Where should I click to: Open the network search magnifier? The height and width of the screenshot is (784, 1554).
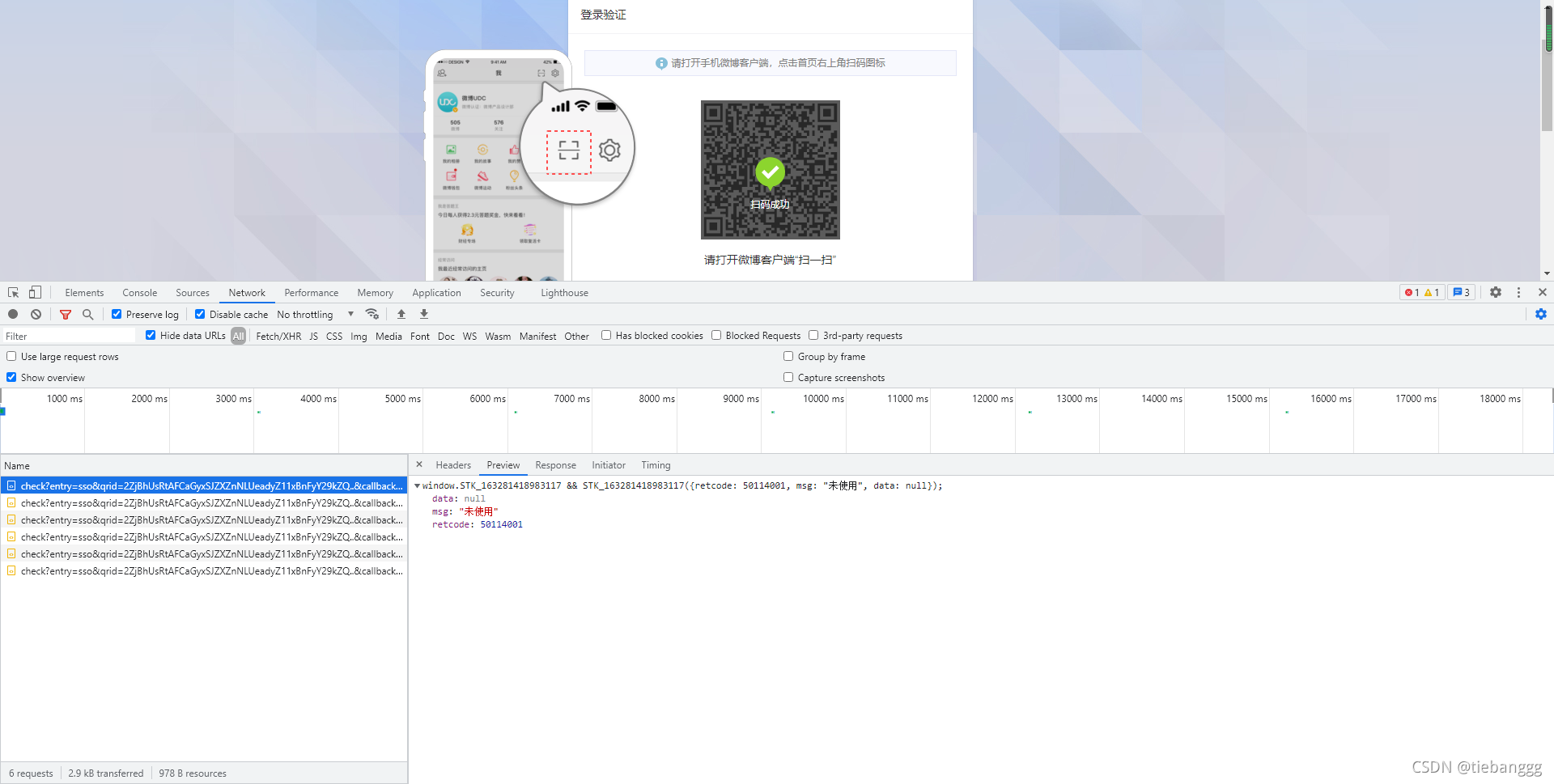[x=88, y=314]
